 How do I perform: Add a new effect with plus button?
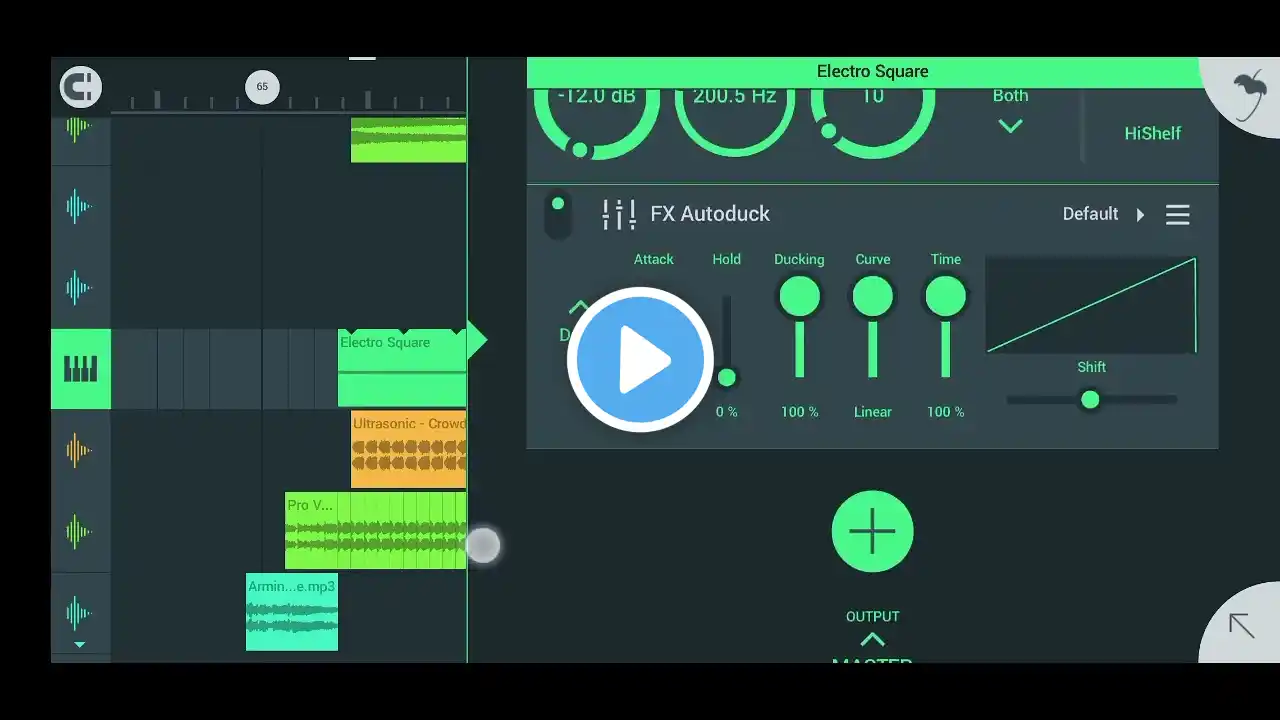872,531
